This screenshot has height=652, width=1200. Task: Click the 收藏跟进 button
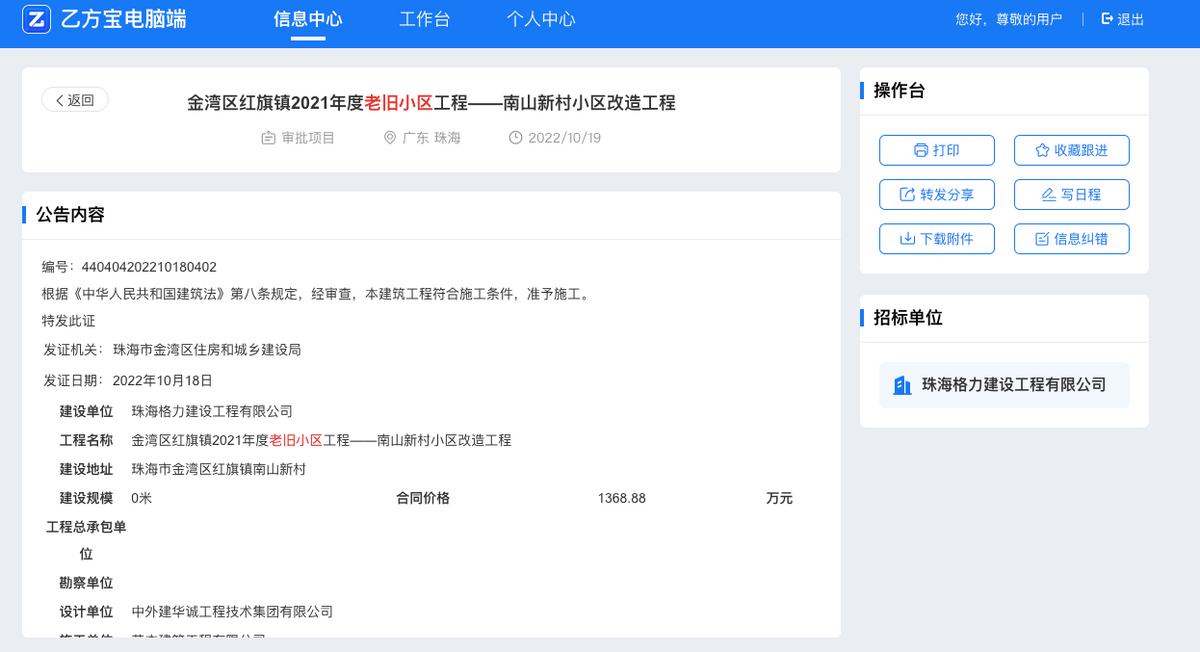[x=1072, y=150]
